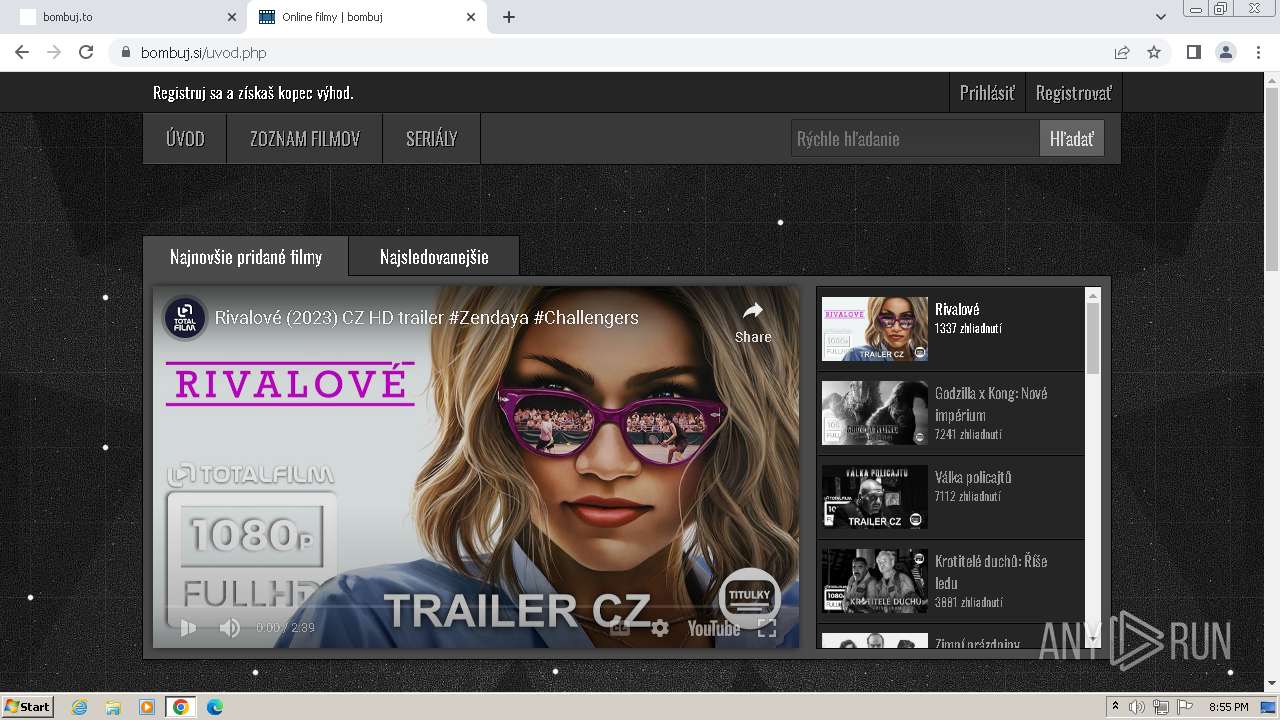
Task: Bookmark this page with the star
Action: [x=1154, y=52]
